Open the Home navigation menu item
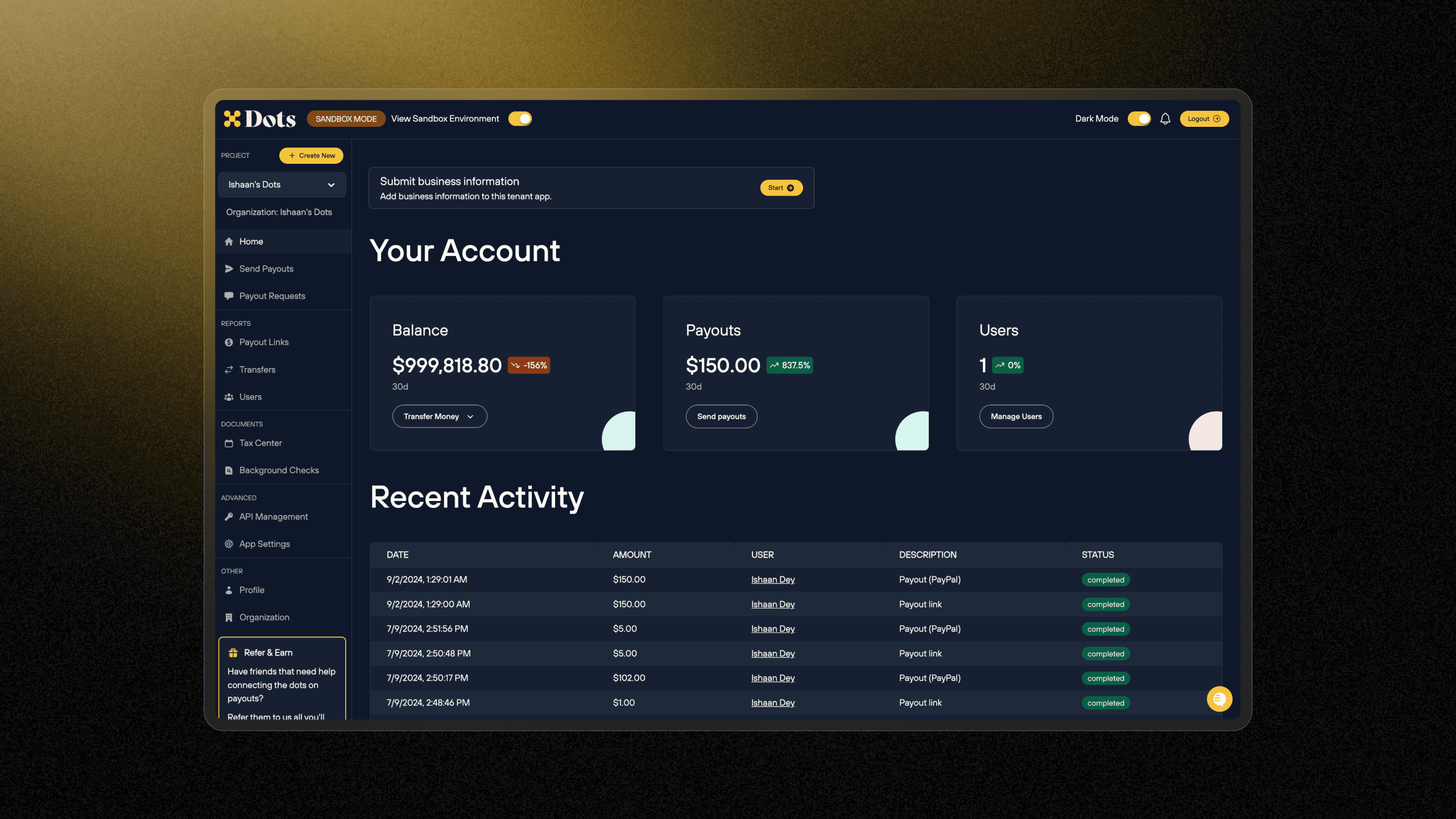 pyautogui.click(x=251, y=242)
